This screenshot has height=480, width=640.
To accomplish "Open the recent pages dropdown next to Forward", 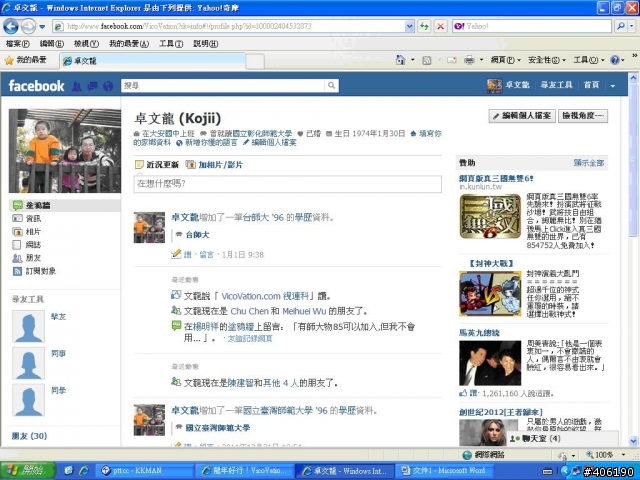I will pyautogui.click(x=42, y=27).
